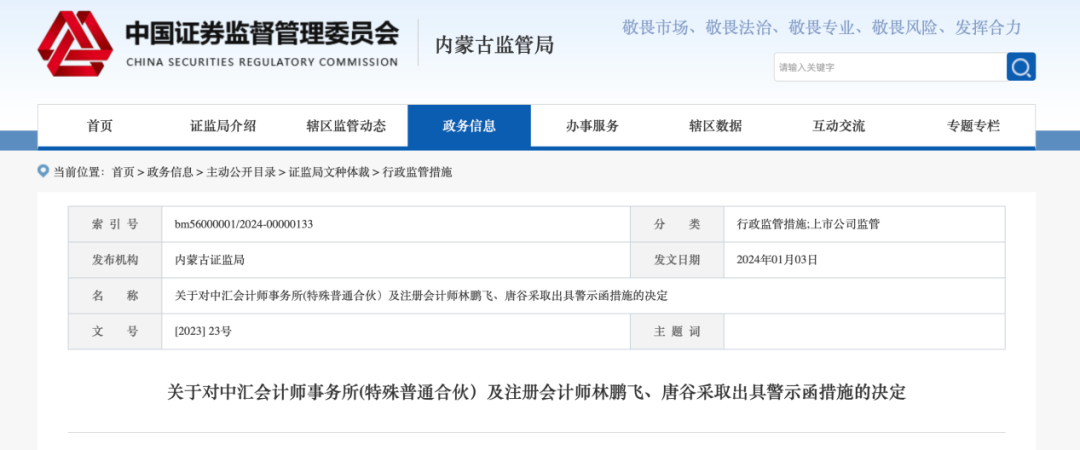Select the 政务信息 navigation tab
Screen dimensions: 1080x450
coord(469,126)
